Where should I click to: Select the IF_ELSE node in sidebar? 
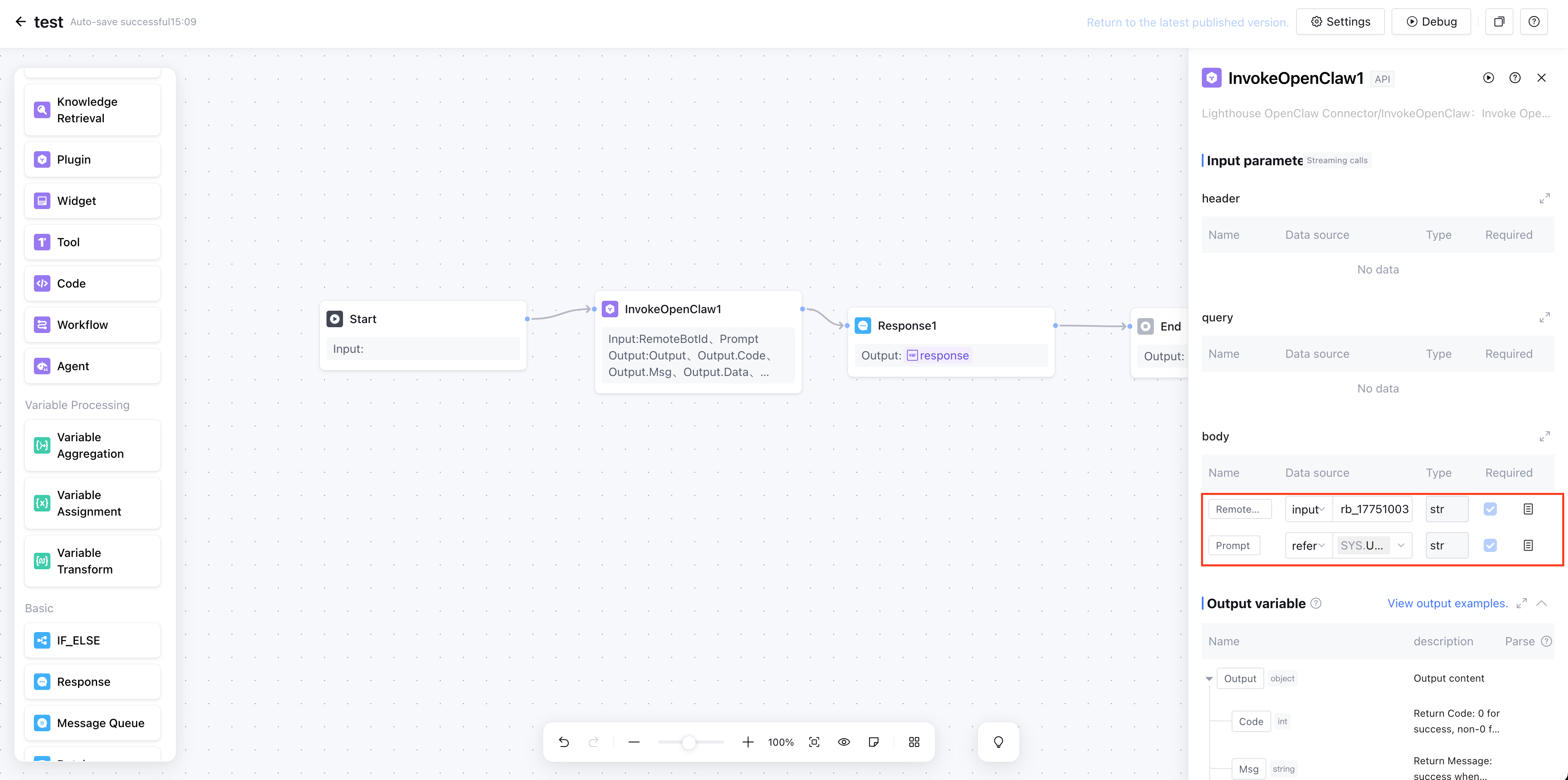pyautogui.click(x=93, y=640)
